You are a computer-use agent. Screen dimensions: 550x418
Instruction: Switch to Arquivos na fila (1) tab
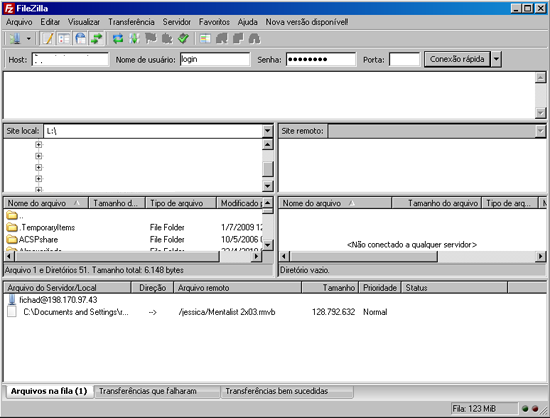pos(49,391)
